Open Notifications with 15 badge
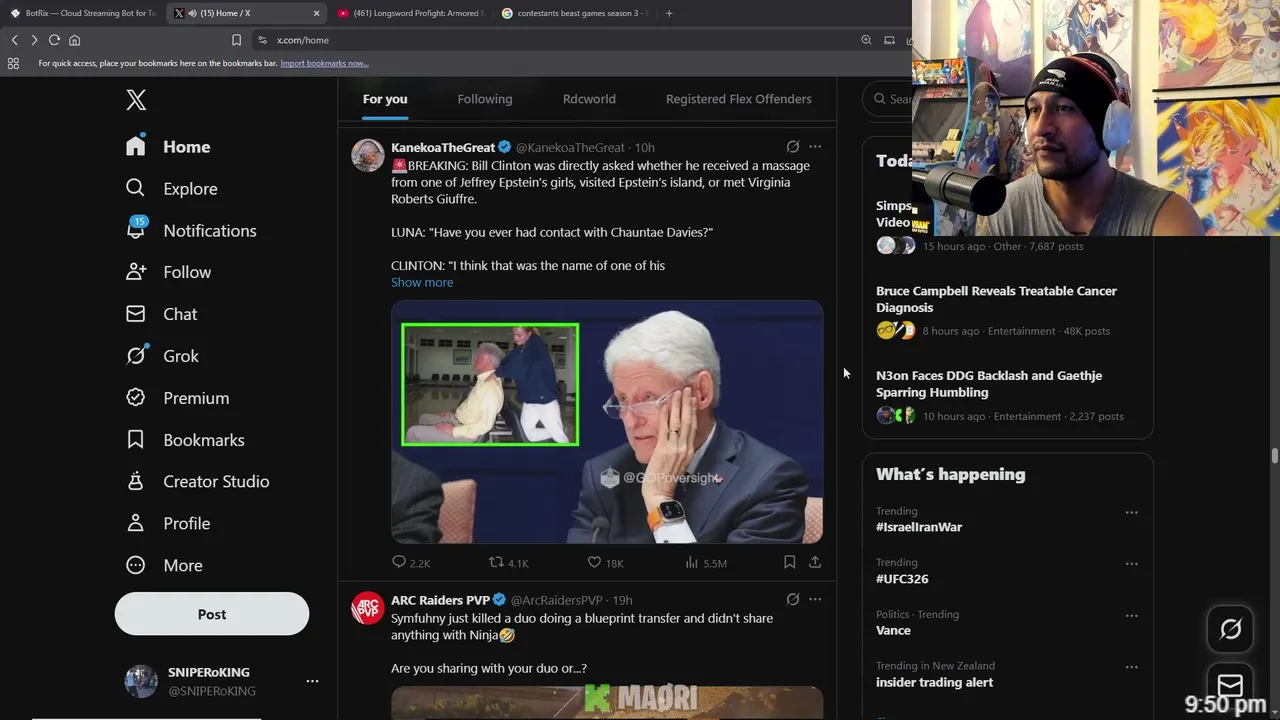Screen dimensions: 1280x720 point(191,230)
